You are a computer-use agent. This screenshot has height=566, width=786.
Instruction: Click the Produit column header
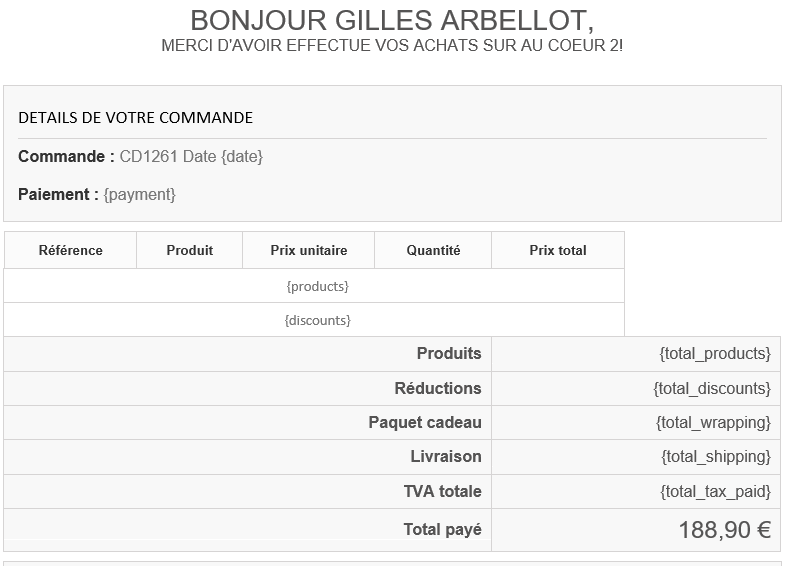point(189,250)
